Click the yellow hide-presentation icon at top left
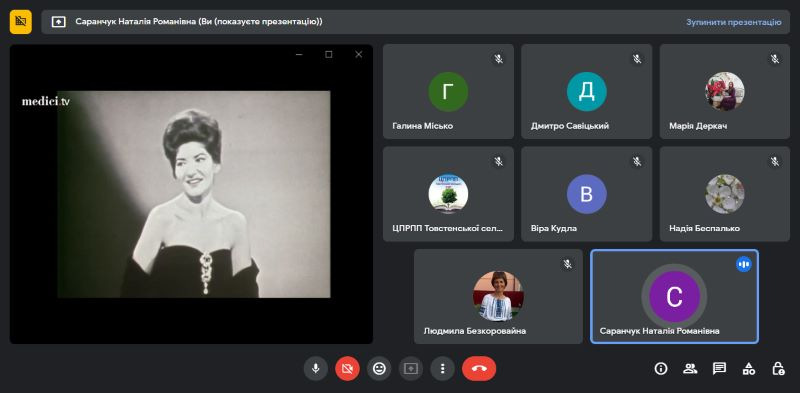The width and height of the screenshot is (800, 393). [x=21, y=21]
